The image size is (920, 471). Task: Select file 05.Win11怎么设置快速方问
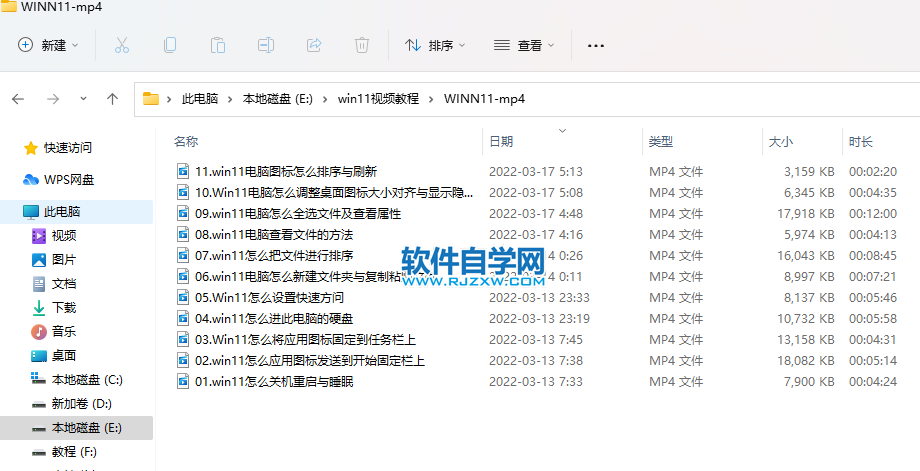pos(269,298)
